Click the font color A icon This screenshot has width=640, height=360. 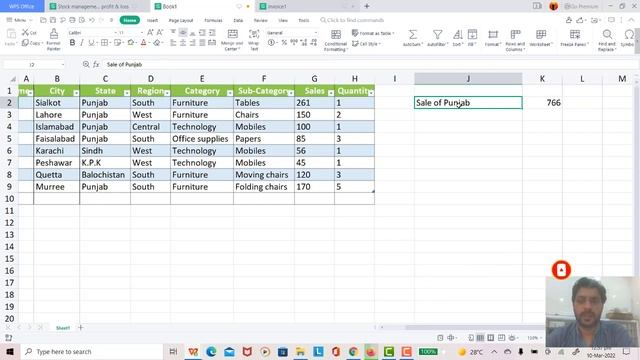tap(143, 42)
